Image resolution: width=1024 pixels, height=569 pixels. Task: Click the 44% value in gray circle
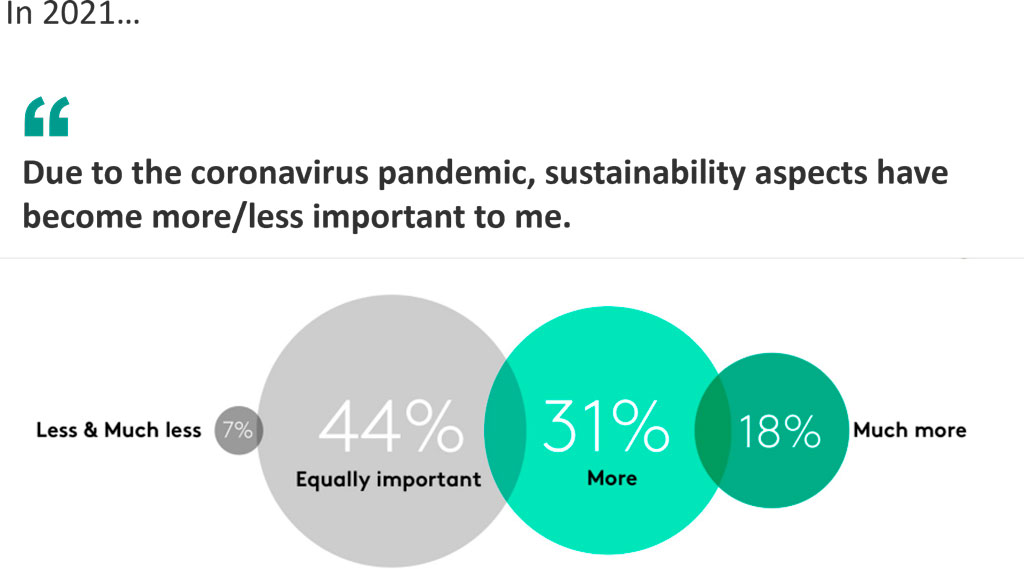(x=391, y=427)
